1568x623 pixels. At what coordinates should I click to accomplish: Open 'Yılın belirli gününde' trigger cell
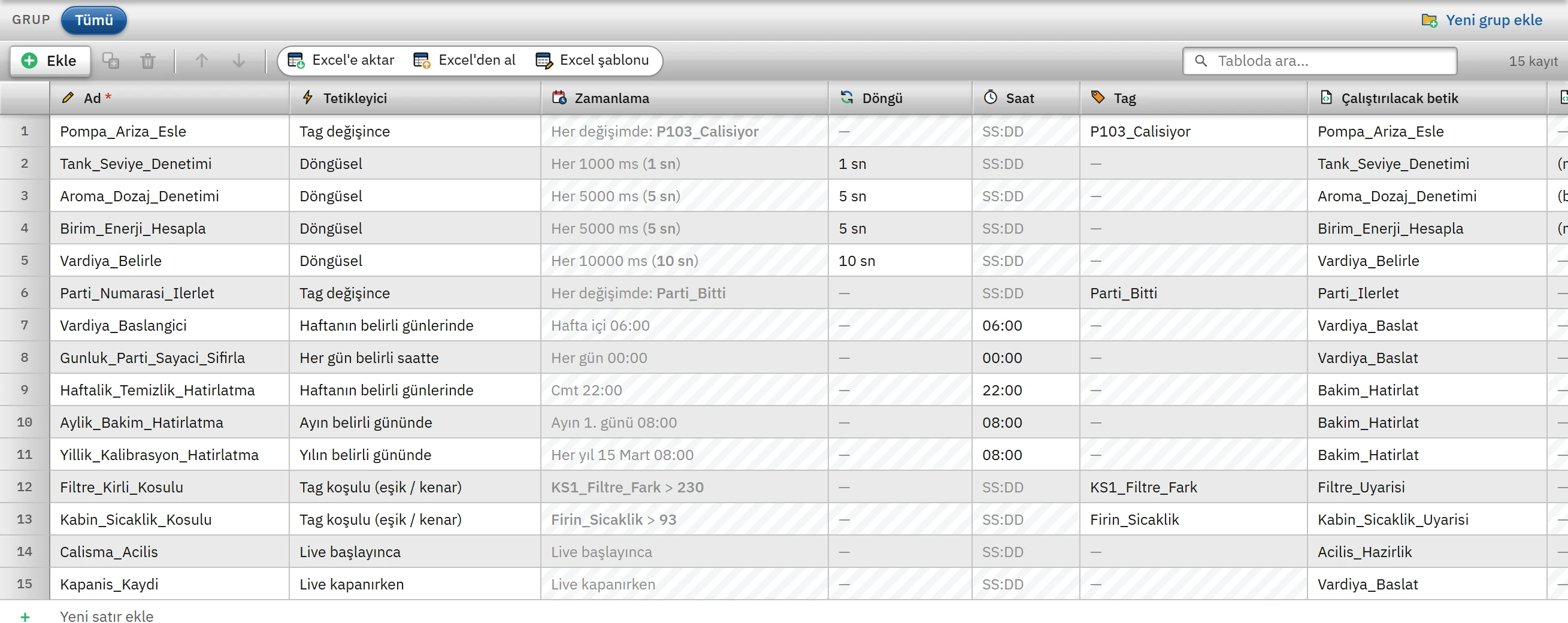[415, 454]
